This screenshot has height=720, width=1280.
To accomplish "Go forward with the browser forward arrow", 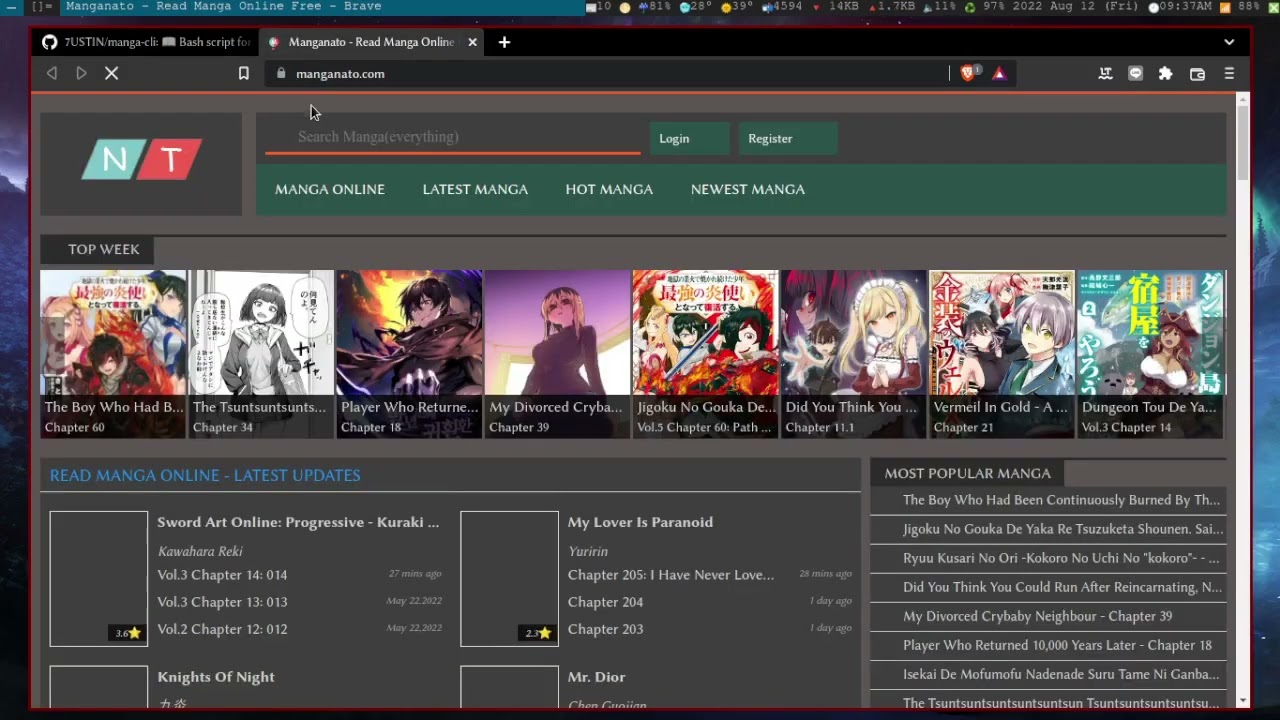I will [x=82, y=73].
